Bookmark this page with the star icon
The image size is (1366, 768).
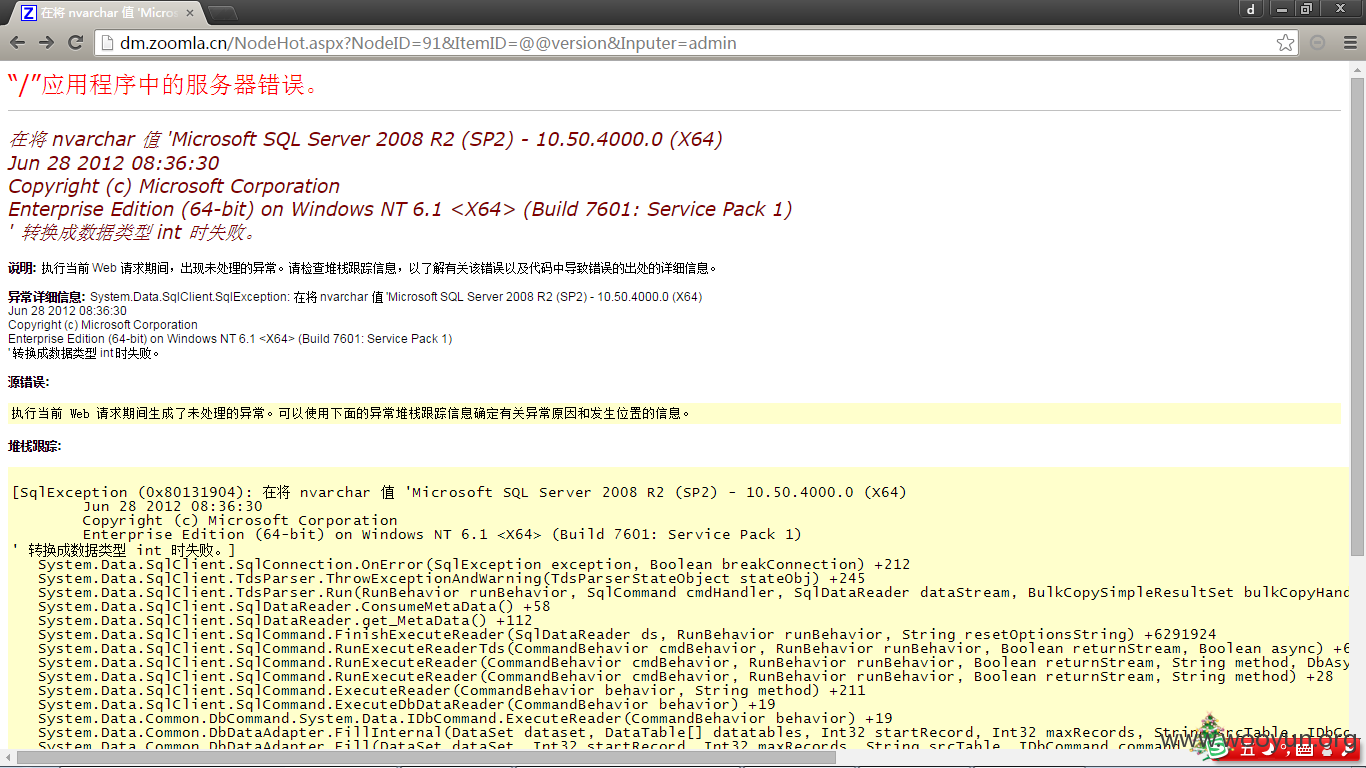(1286, 43)
